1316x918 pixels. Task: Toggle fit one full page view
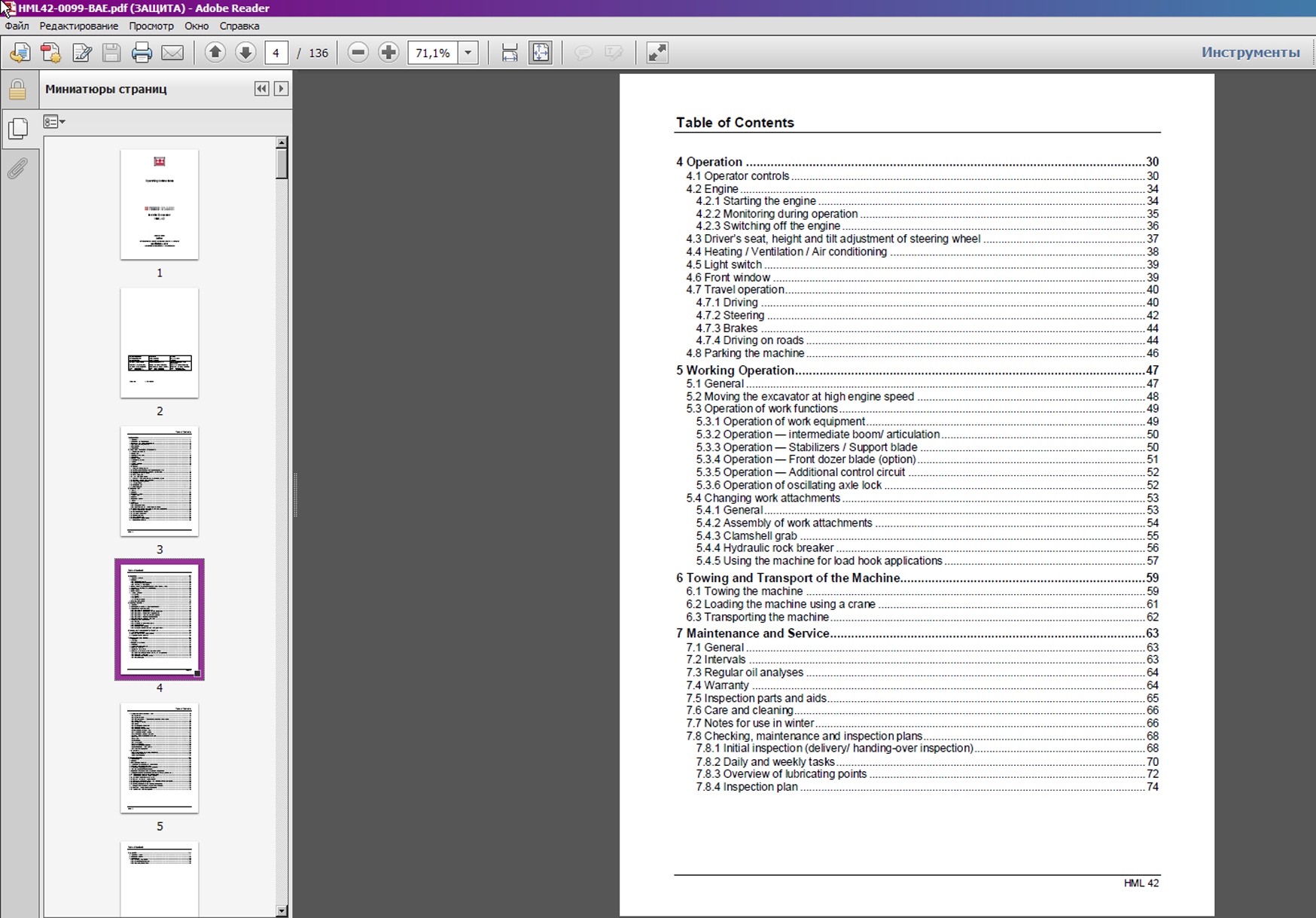point(541,53)
